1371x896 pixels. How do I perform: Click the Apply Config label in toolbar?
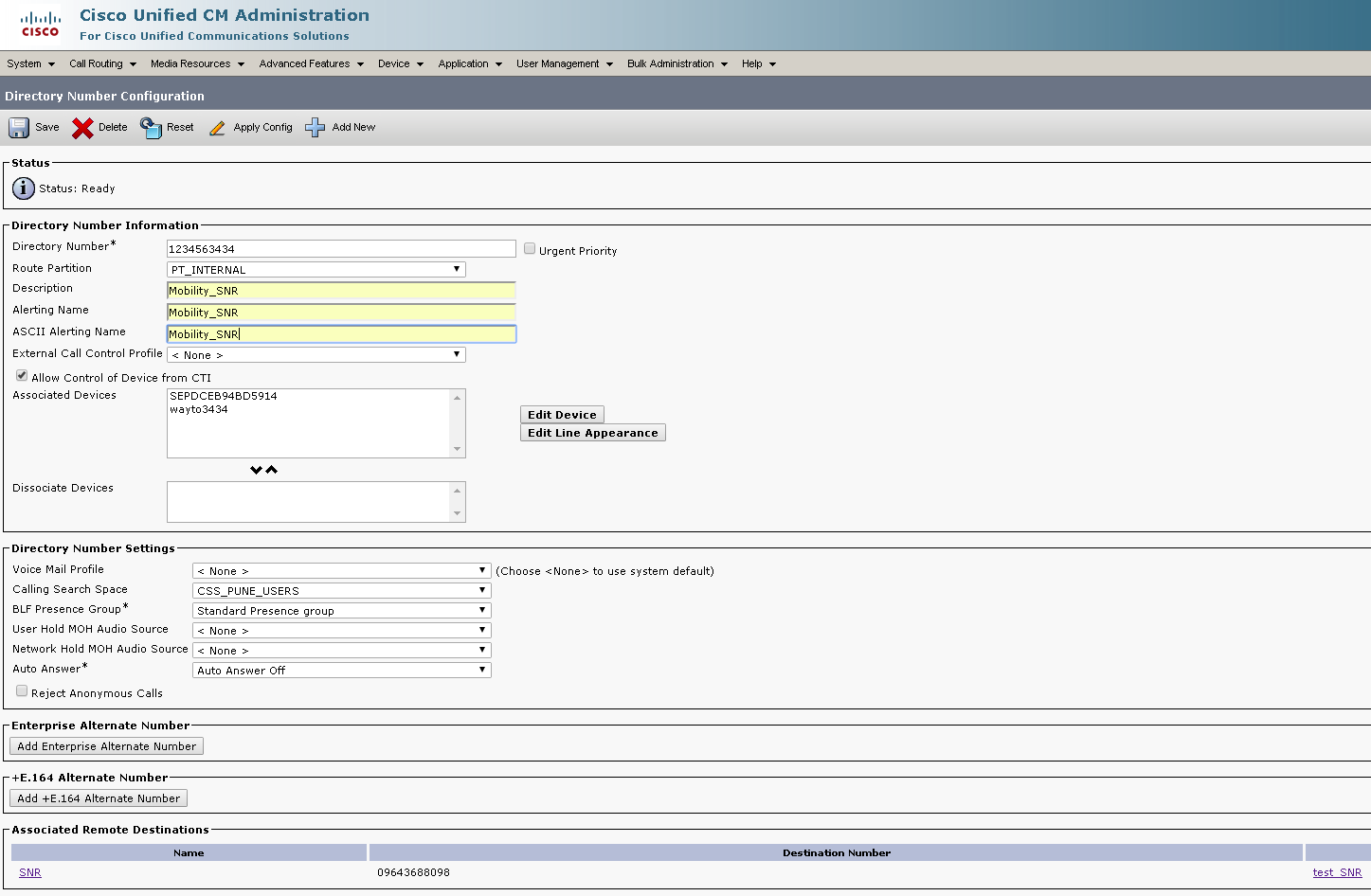click(263, 127)
